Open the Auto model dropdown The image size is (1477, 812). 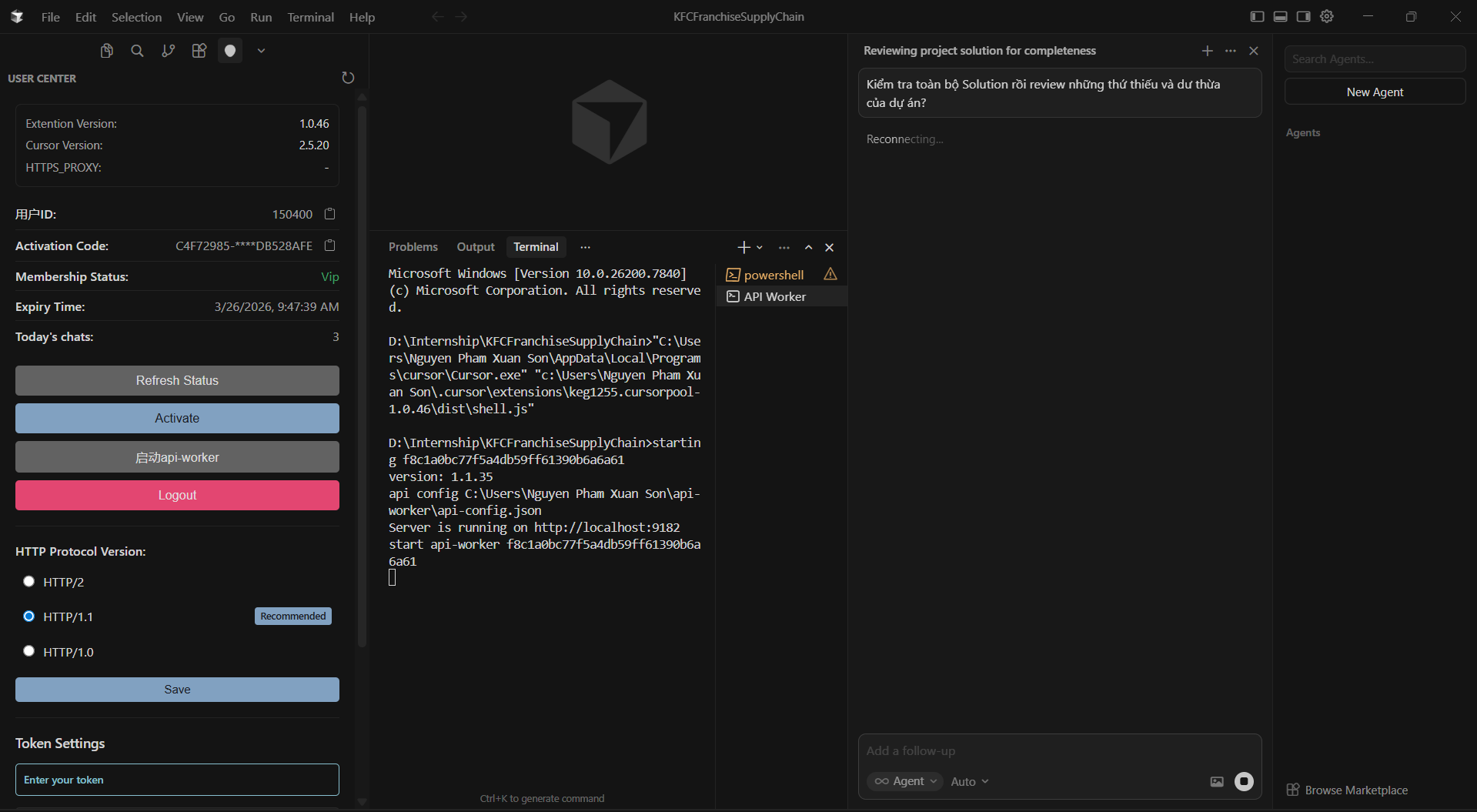970,781
